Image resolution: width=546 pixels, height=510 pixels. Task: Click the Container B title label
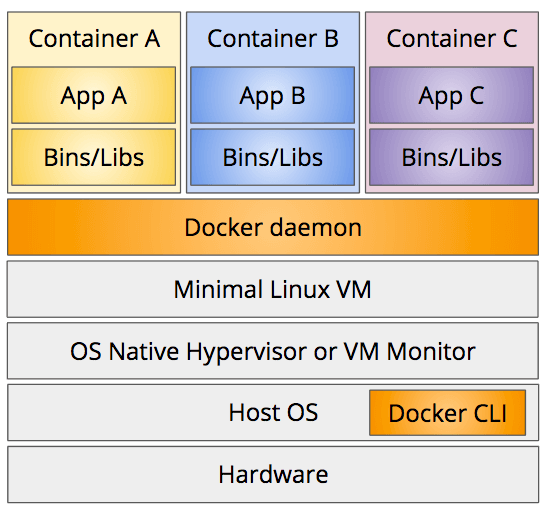pos(273,38)
